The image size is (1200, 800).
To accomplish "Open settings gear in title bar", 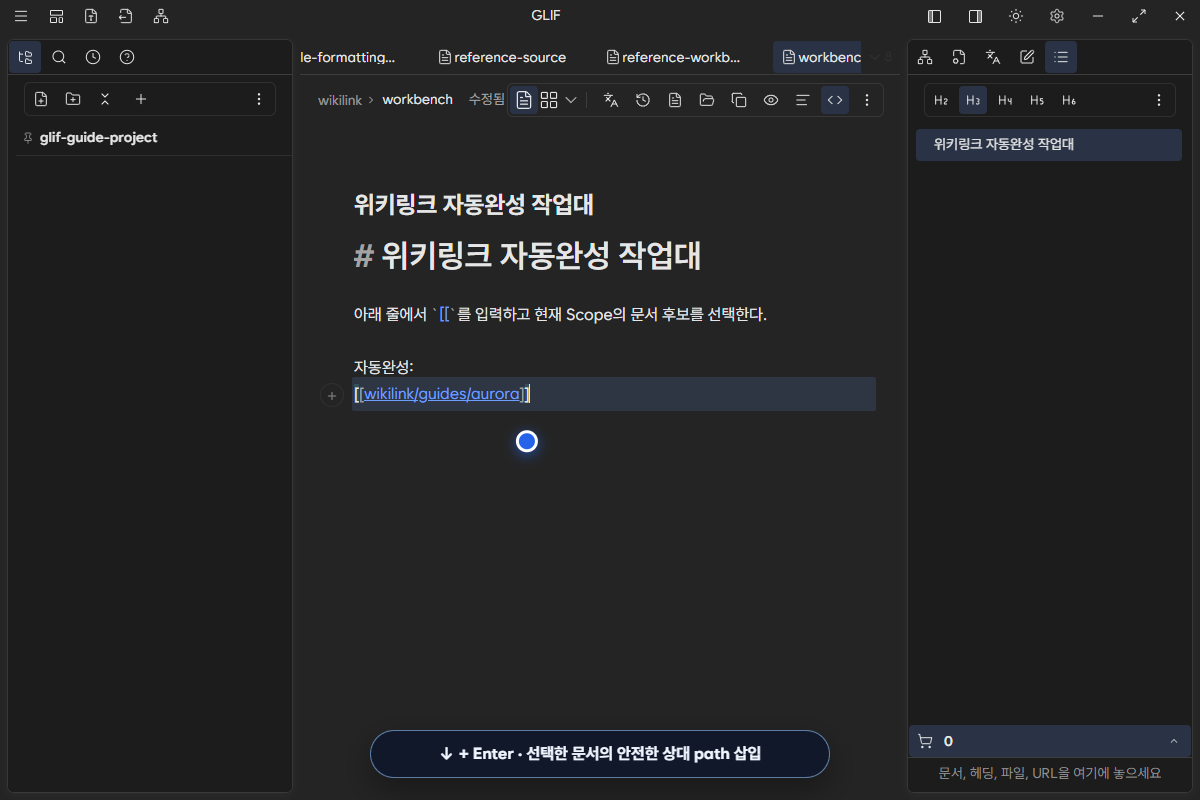I will coord(1057,16).
